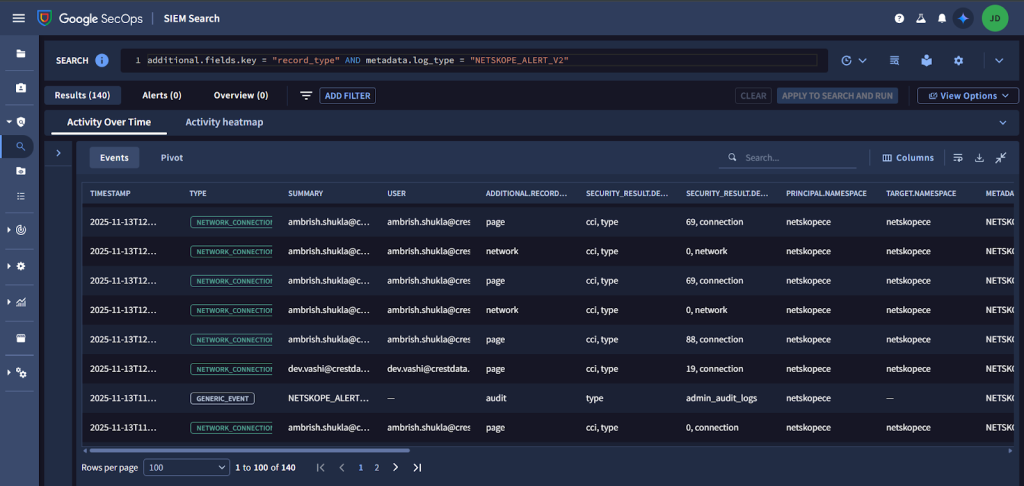Click the UDM search query field
Viewport: 1024px width, 486px height.
click(x=482, y=60)
